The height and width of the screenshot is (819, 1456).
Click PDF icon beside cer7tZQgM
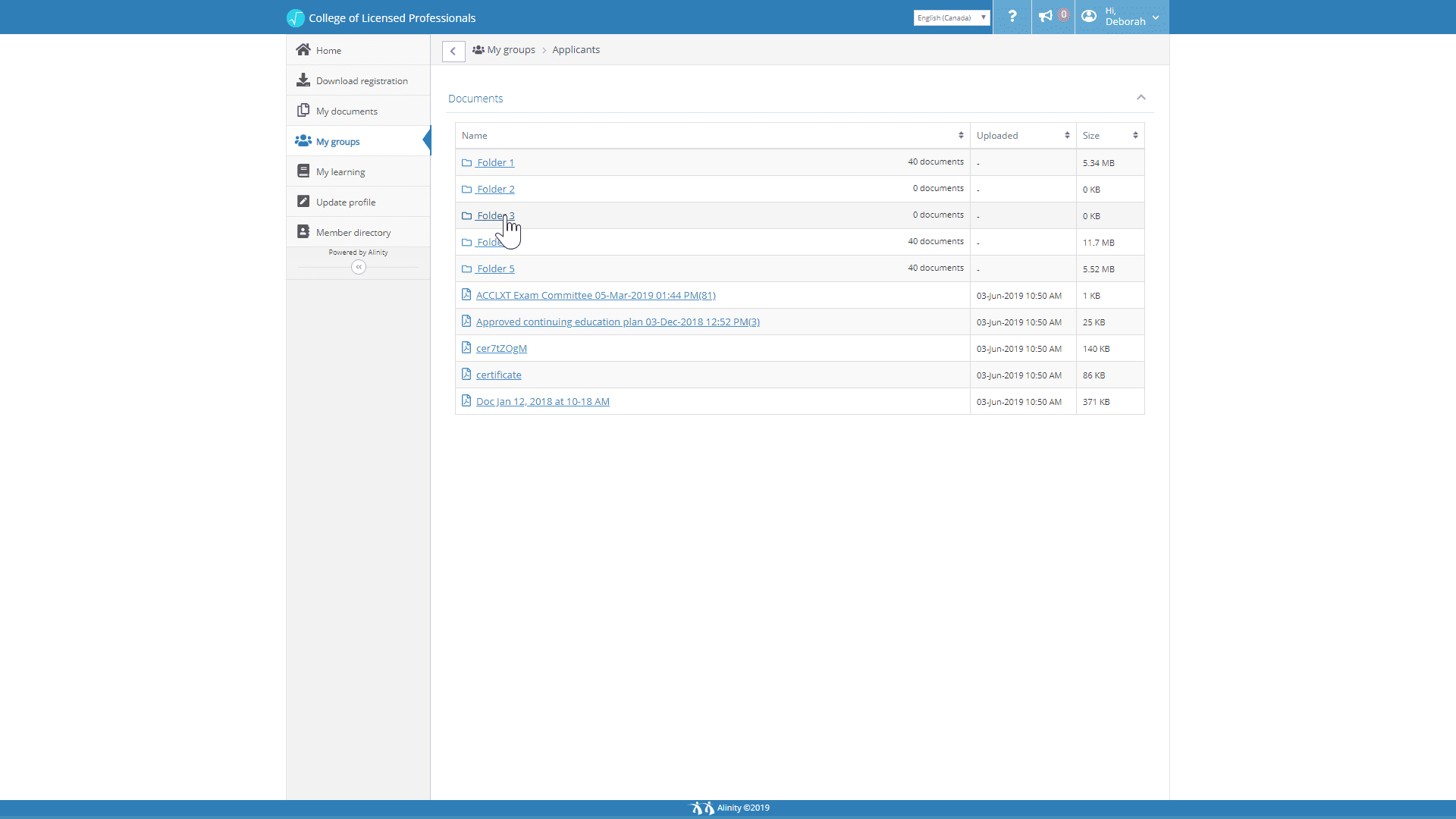click(x=466, y=347)
